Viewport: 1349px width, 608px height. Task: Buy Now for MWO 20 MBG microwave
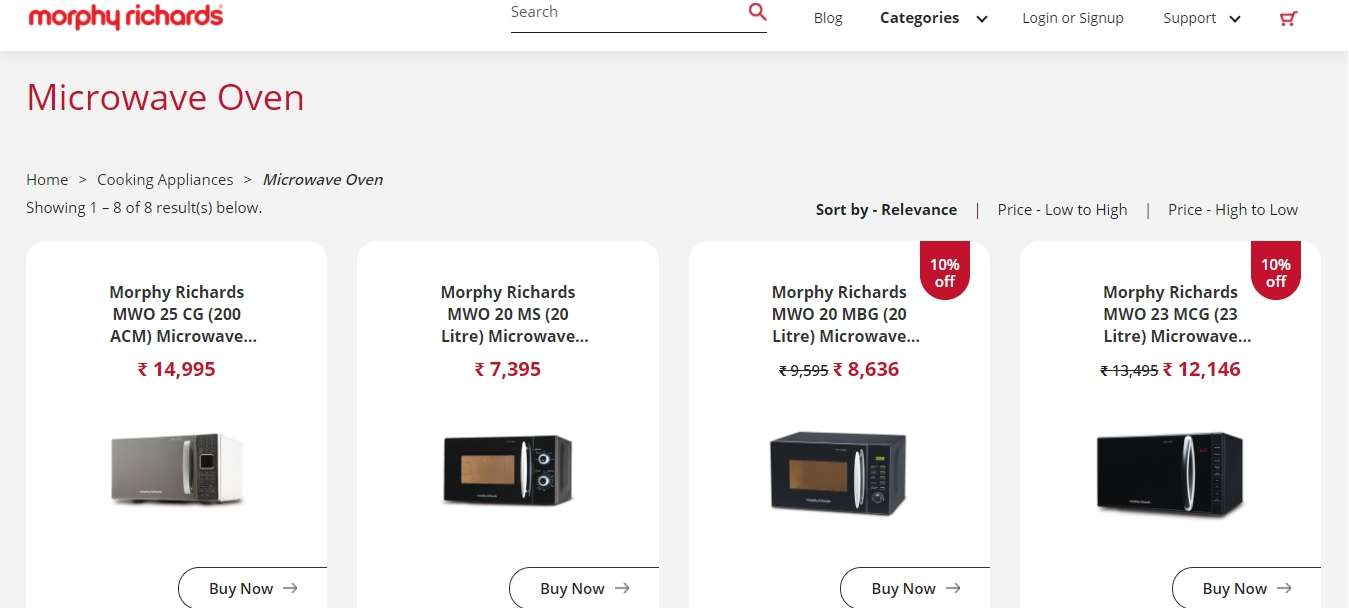915,588
